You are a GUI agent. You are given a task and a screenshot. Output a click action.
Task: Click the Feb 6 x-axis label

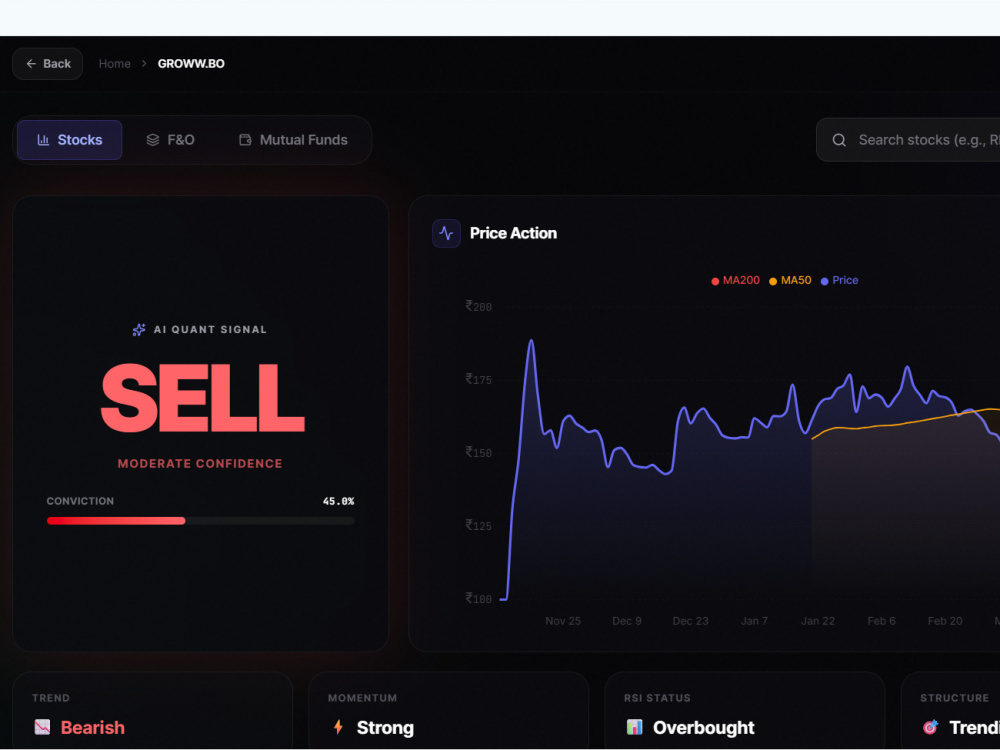click(x=881, y=621)
